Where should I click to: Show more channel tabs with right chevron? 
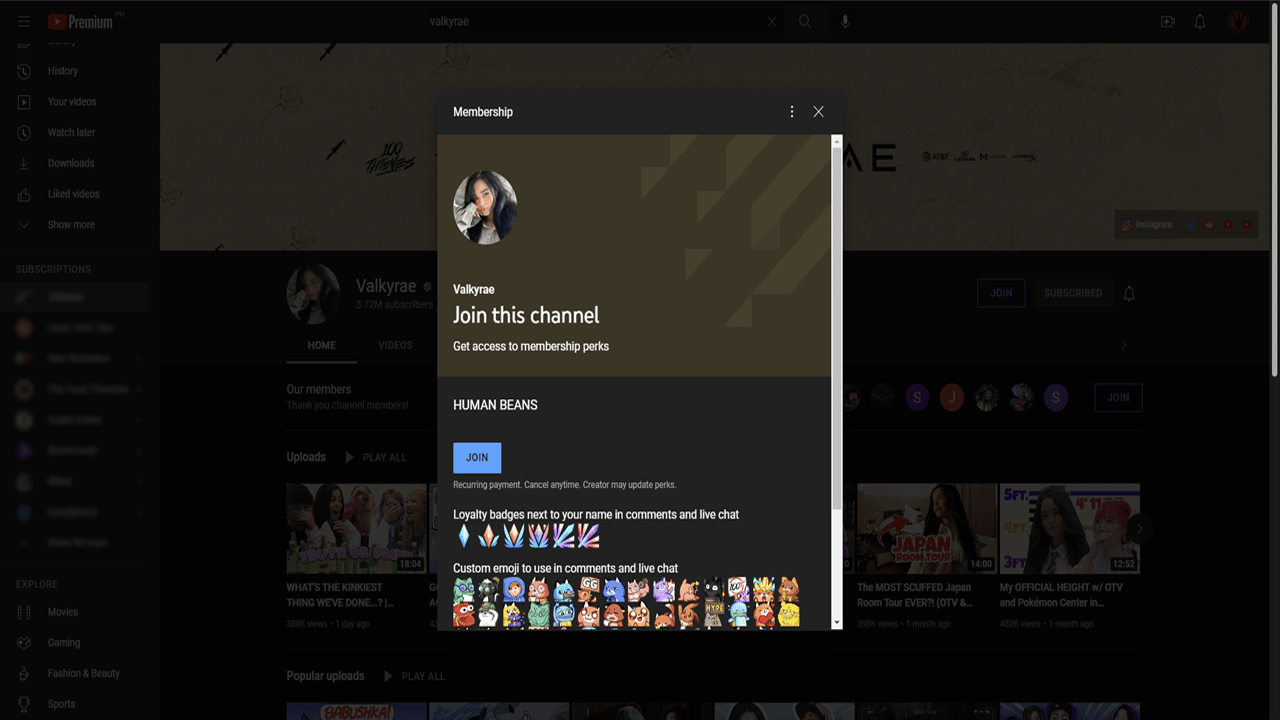[1124, 345]
